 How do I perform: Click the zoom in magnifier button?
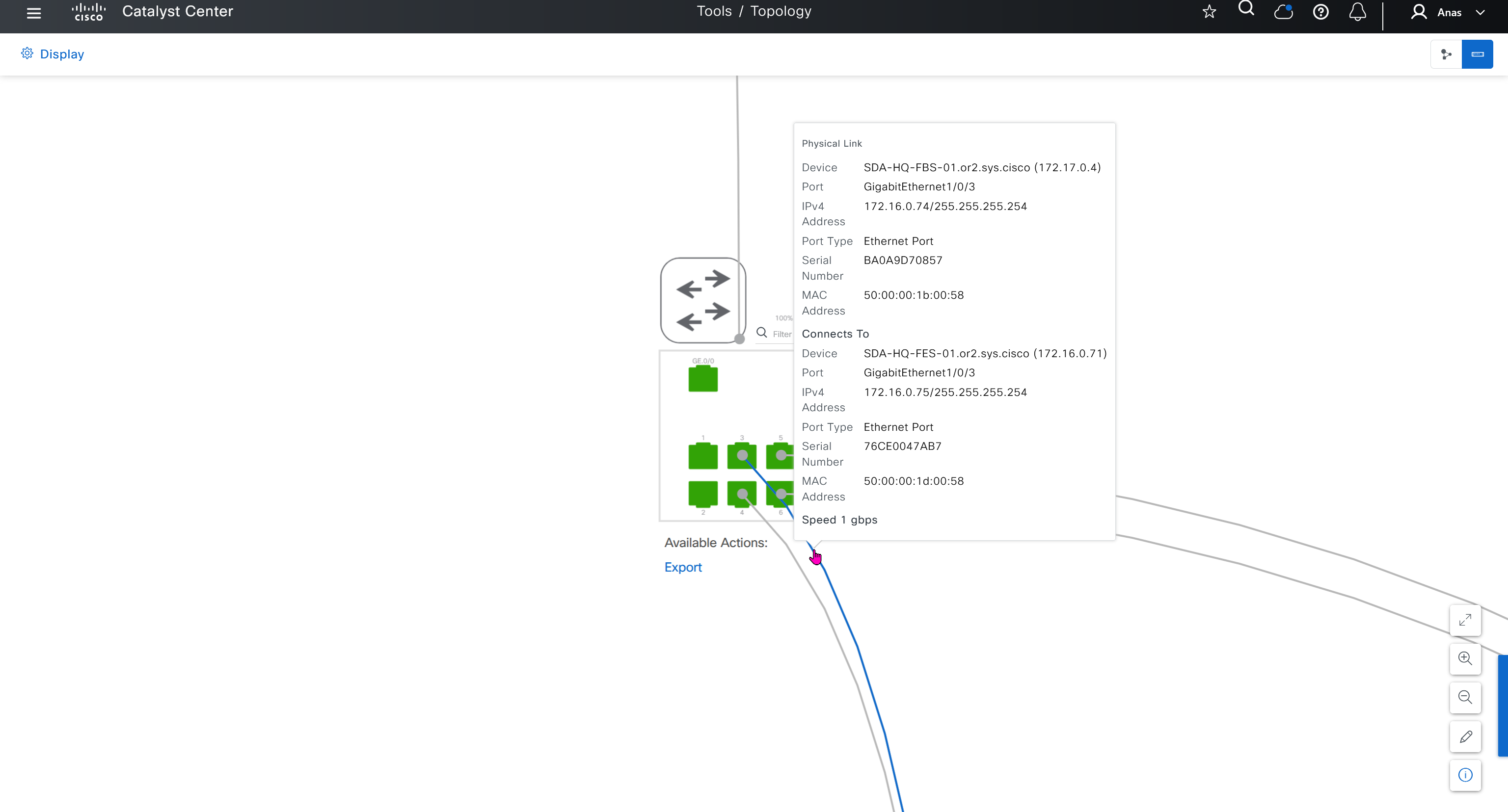(x=1465, y=659)
